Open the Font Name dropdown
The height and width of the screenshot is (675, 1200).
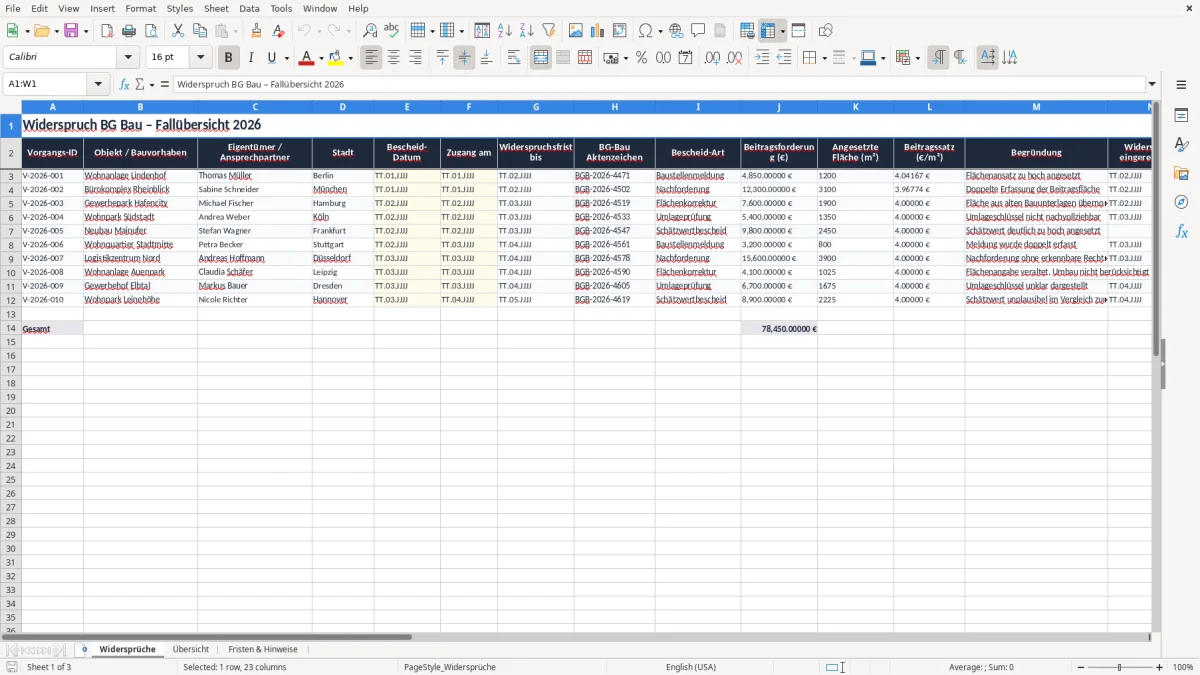(128, 58)
